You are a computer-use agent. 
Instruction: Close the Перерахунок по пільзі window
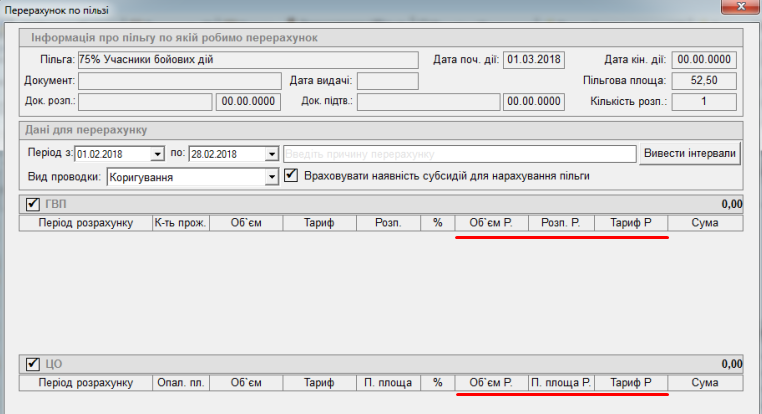pos(739,9)
